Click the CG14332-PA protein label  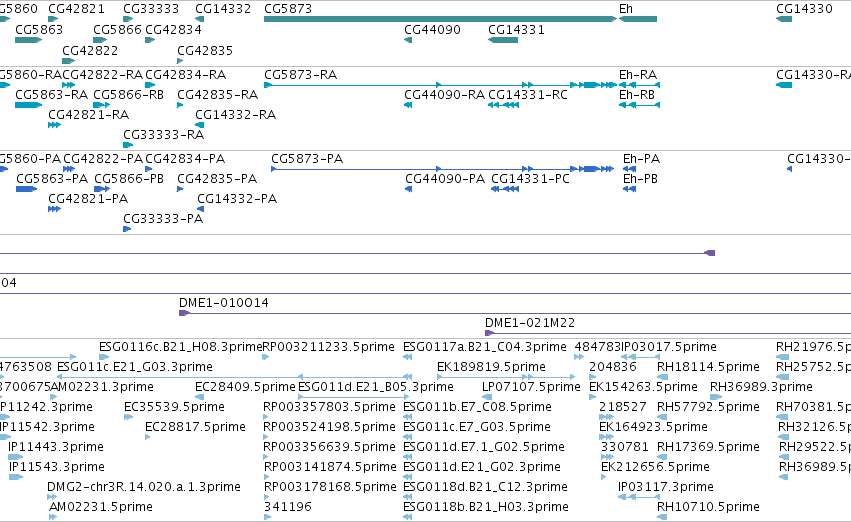click(x=237, y=199)
